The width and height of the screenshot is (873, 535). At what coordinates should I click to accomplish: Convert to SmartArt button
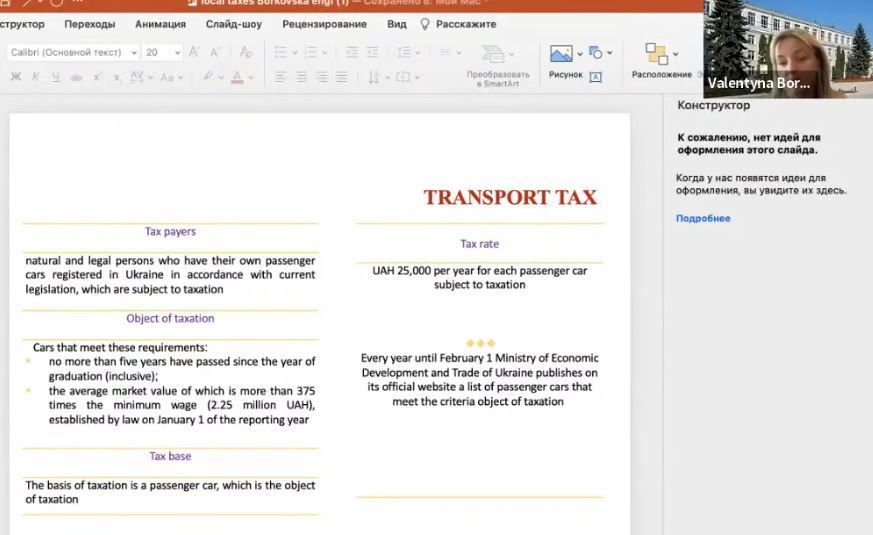498,66
